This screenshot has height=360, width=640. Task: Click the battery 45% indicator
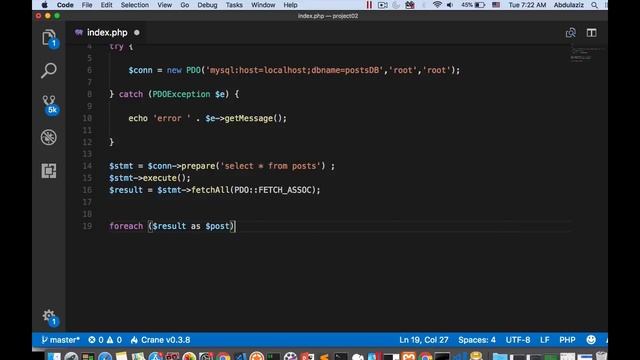point(473,5)
